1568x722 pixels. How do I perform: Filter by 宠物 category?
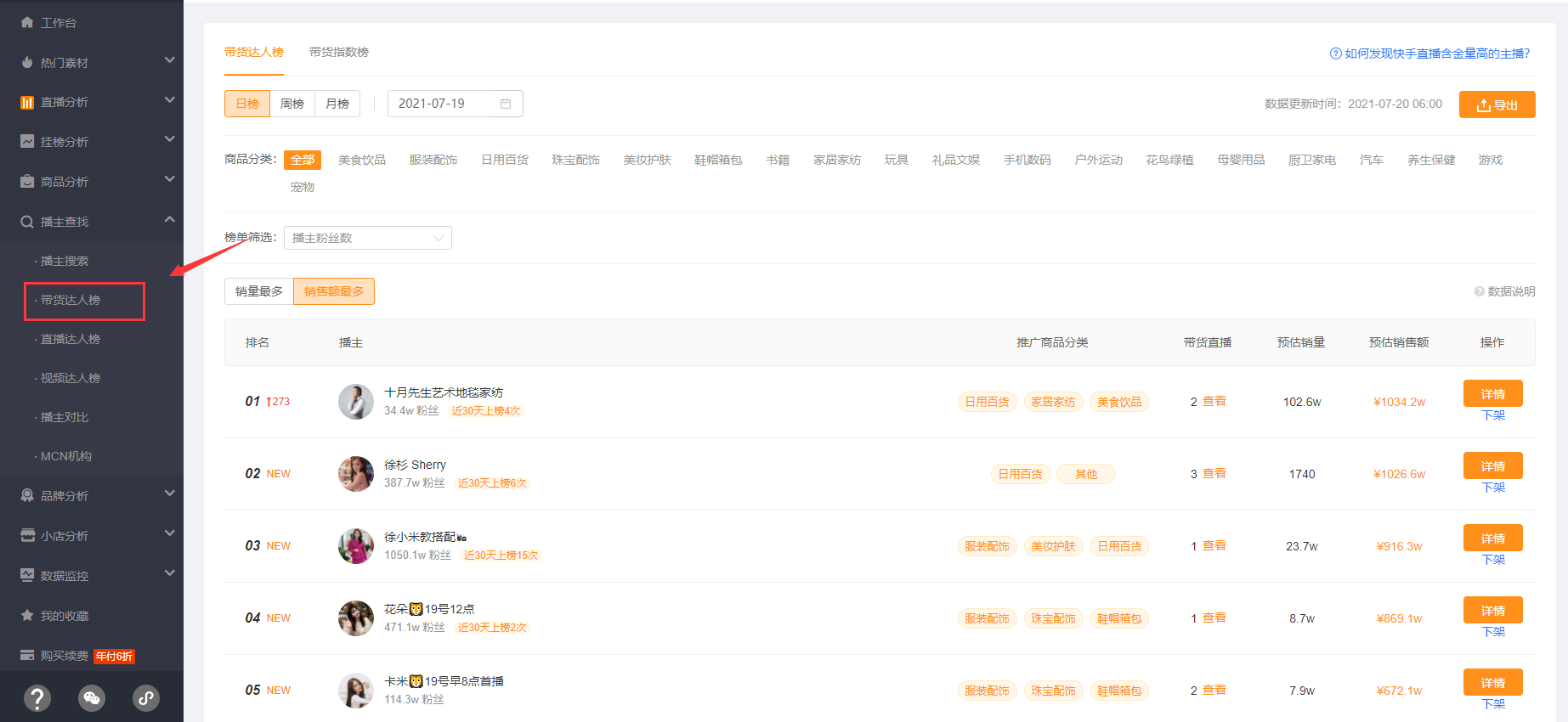[303, 187]
